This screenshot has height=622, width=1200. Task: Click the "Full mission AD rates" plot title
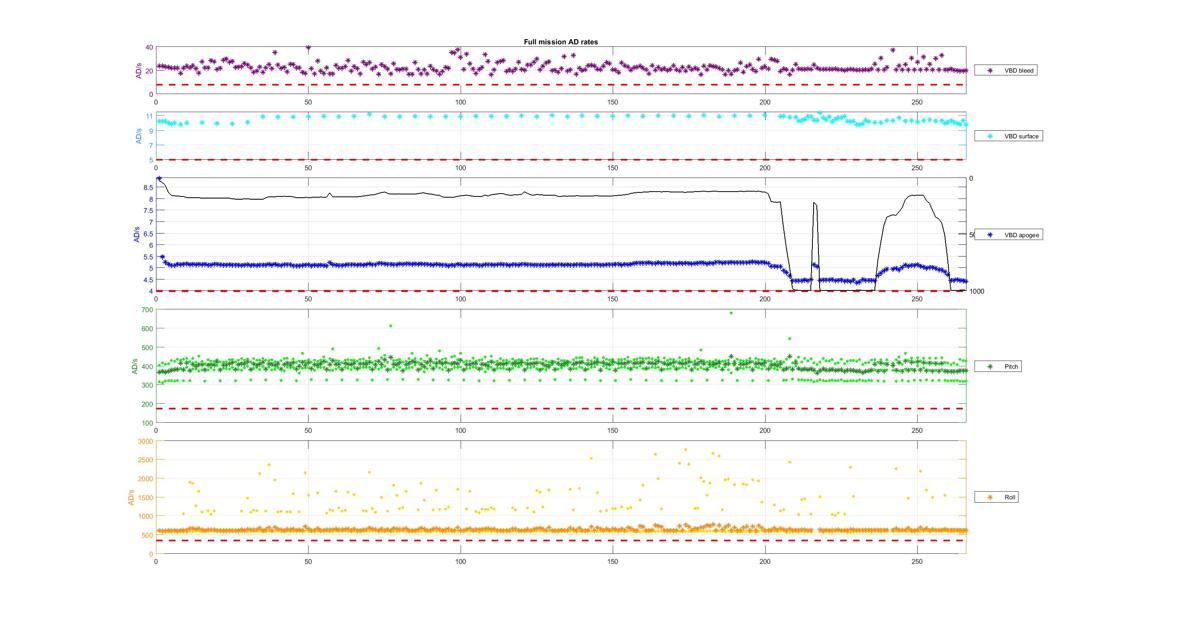tap(561, 42)
